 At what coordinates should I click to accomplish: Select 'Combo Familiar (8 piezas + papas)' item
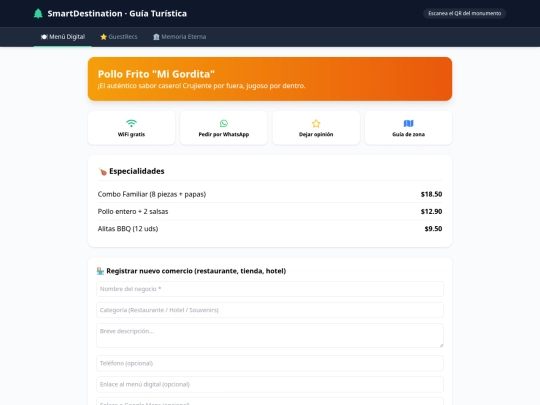[x=152, y=194]
